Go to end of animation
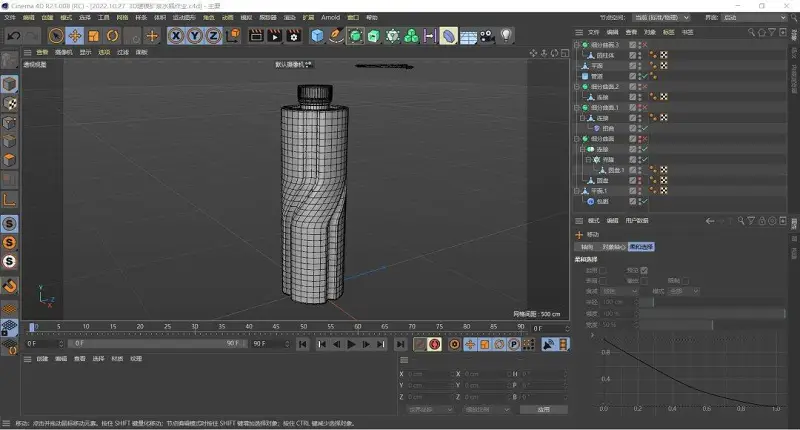This screenshot has width=800, height=430. [x=401, y=344]
